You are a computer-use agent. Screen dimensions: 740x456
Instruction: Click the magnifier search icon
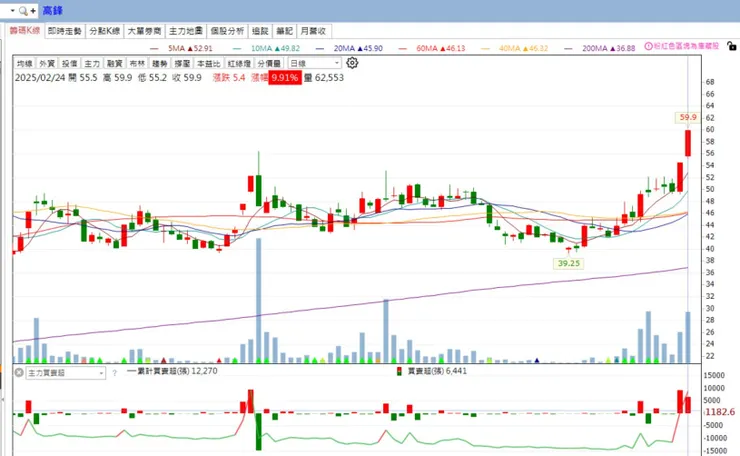[23, 10]
